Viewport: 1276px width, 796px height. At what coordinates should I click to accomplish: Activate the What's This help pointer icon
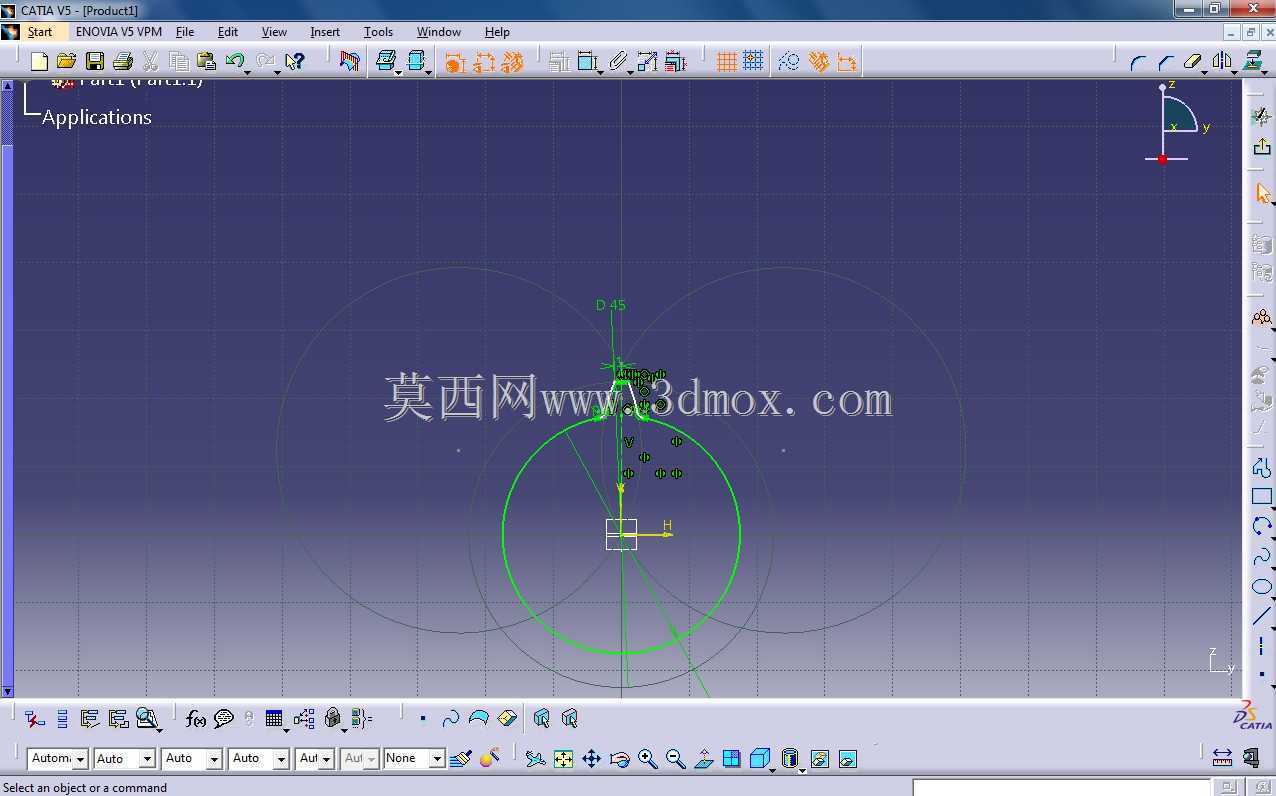[294, 62]
